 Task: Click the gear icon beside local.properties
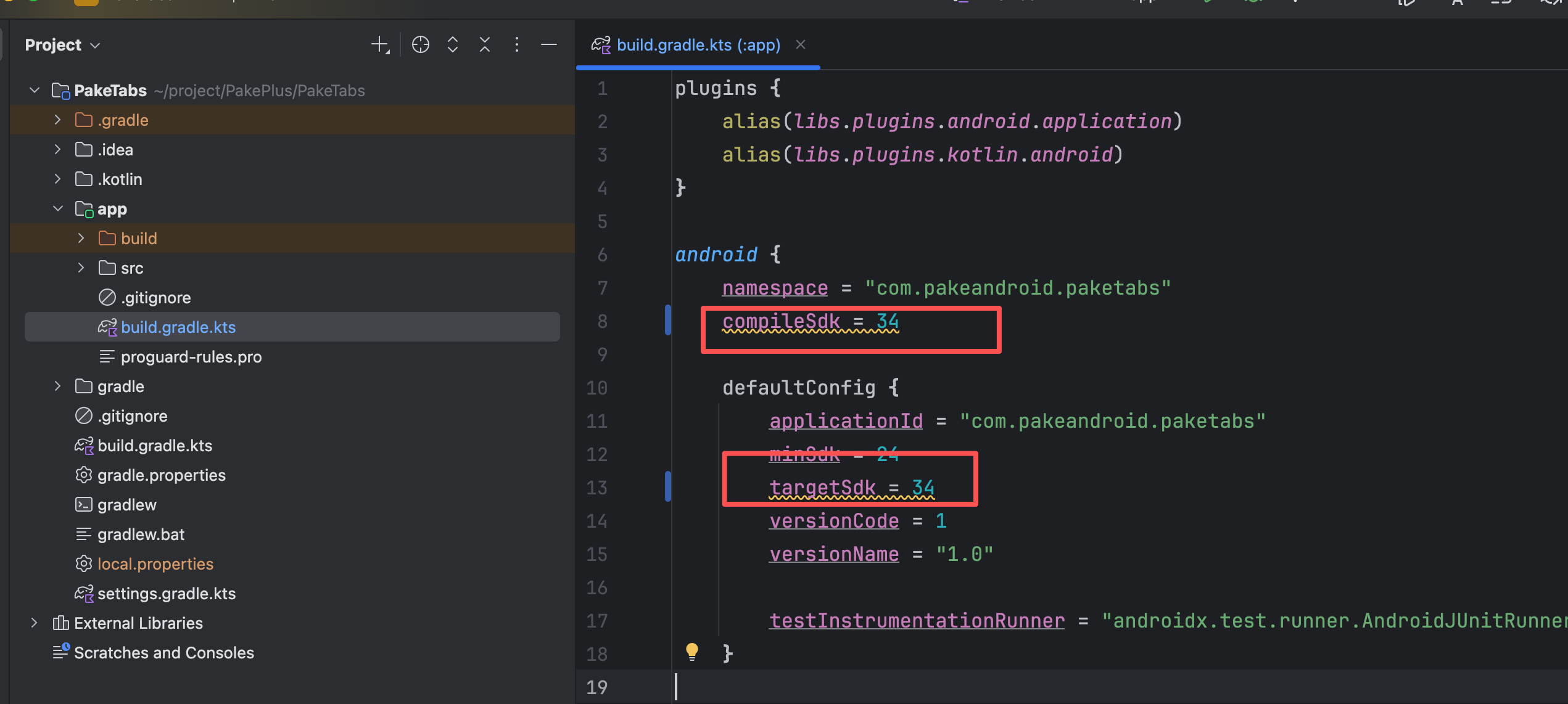click(84, 563)
